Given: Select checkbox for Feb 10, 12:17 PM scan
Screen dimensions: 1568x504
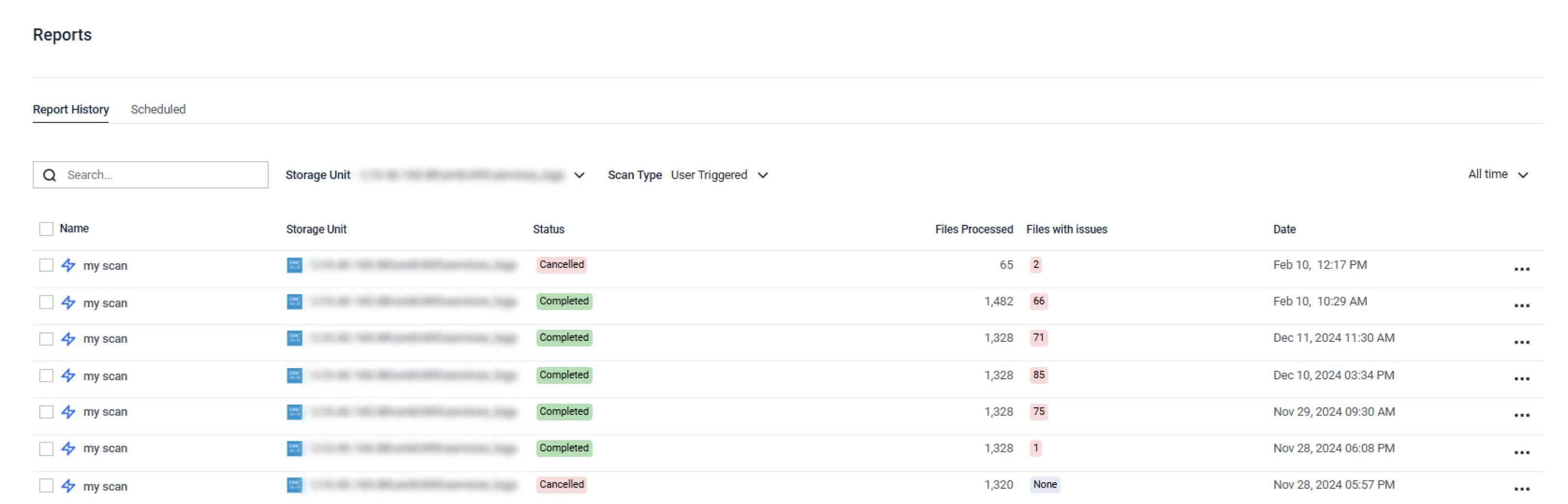Looking at the screenshot, I should (x=46, y=266).
